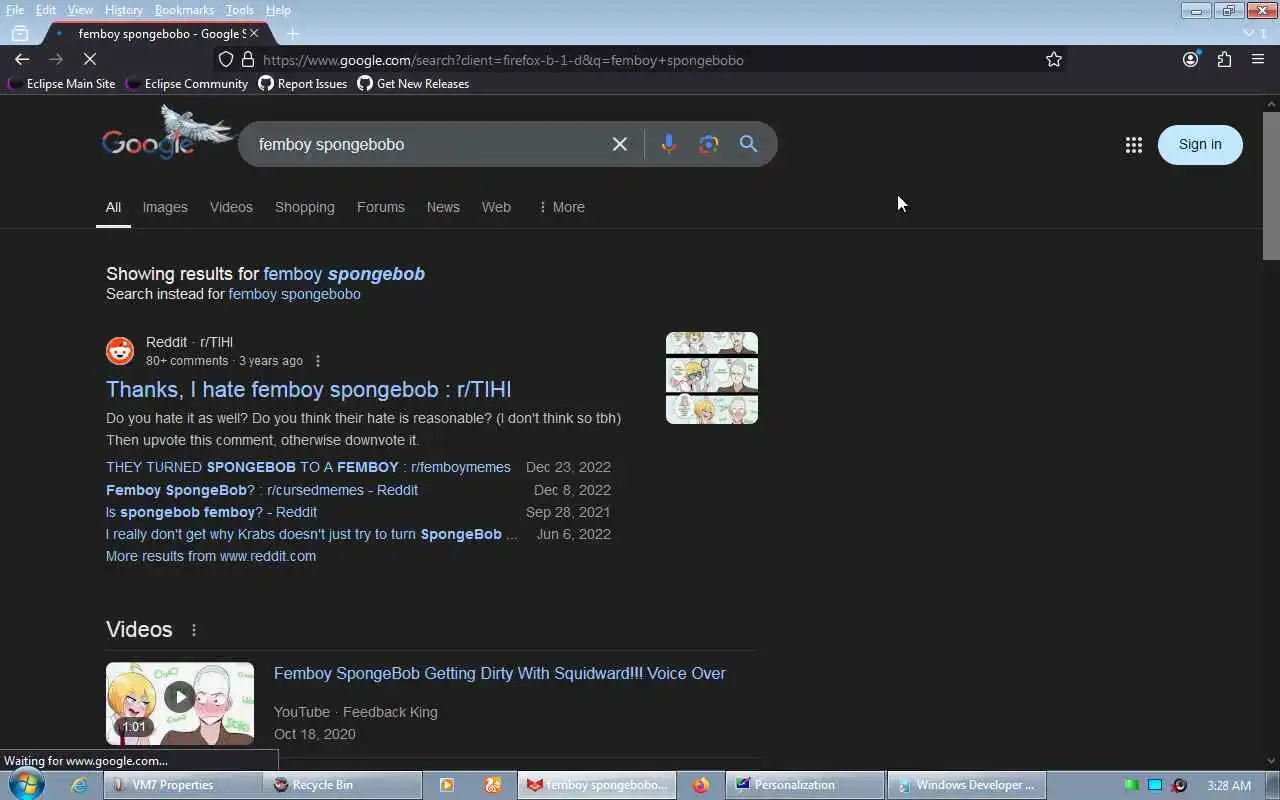Open the Edit menu
The image size is (1280, 800).
click(x=46, y=10)
